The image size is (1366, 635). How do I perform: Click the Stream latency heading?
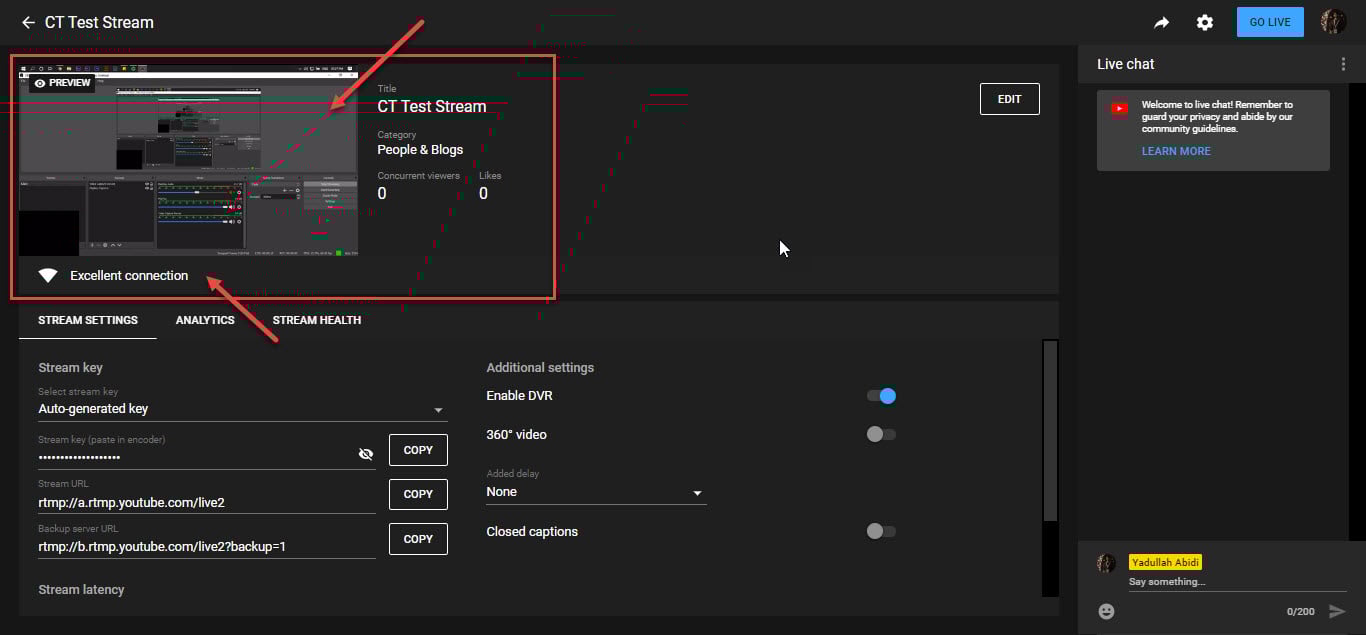pos(81,590)
